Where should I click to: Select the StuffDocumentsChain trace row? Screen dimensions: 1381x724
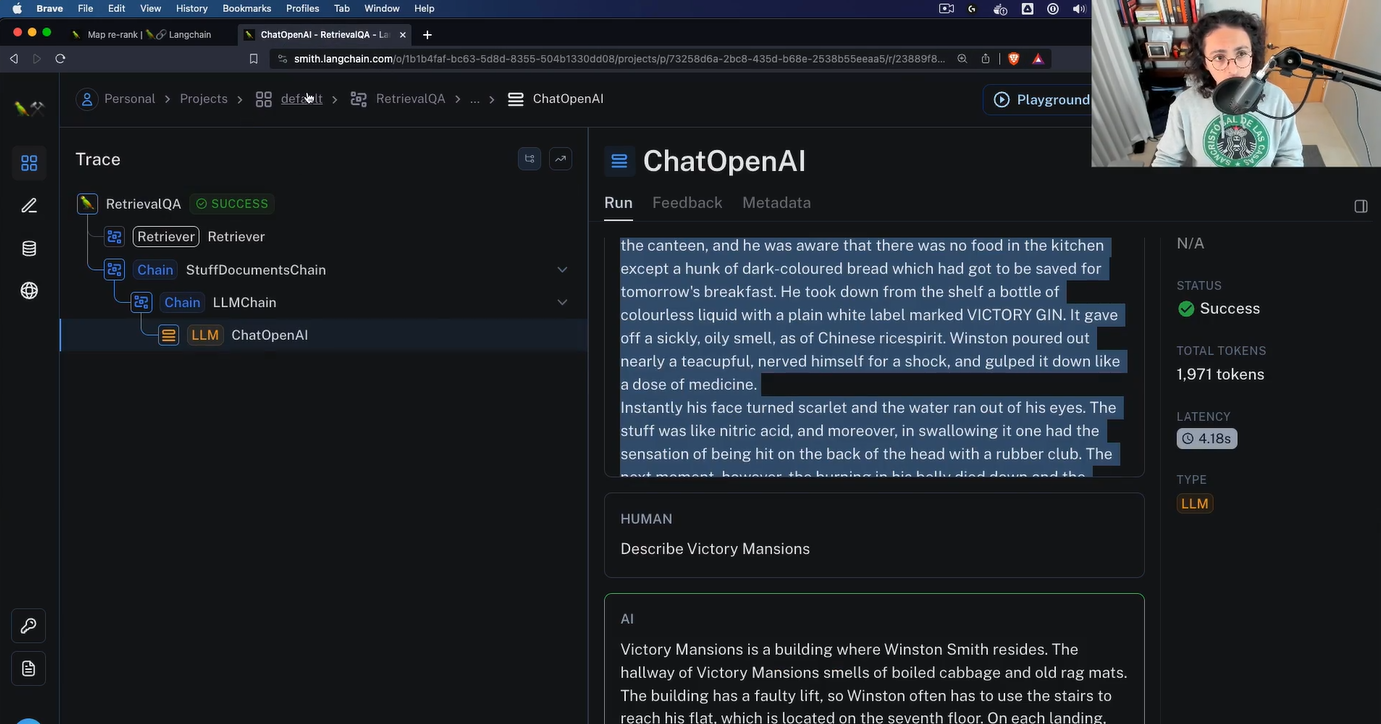[x=324, y=270]
